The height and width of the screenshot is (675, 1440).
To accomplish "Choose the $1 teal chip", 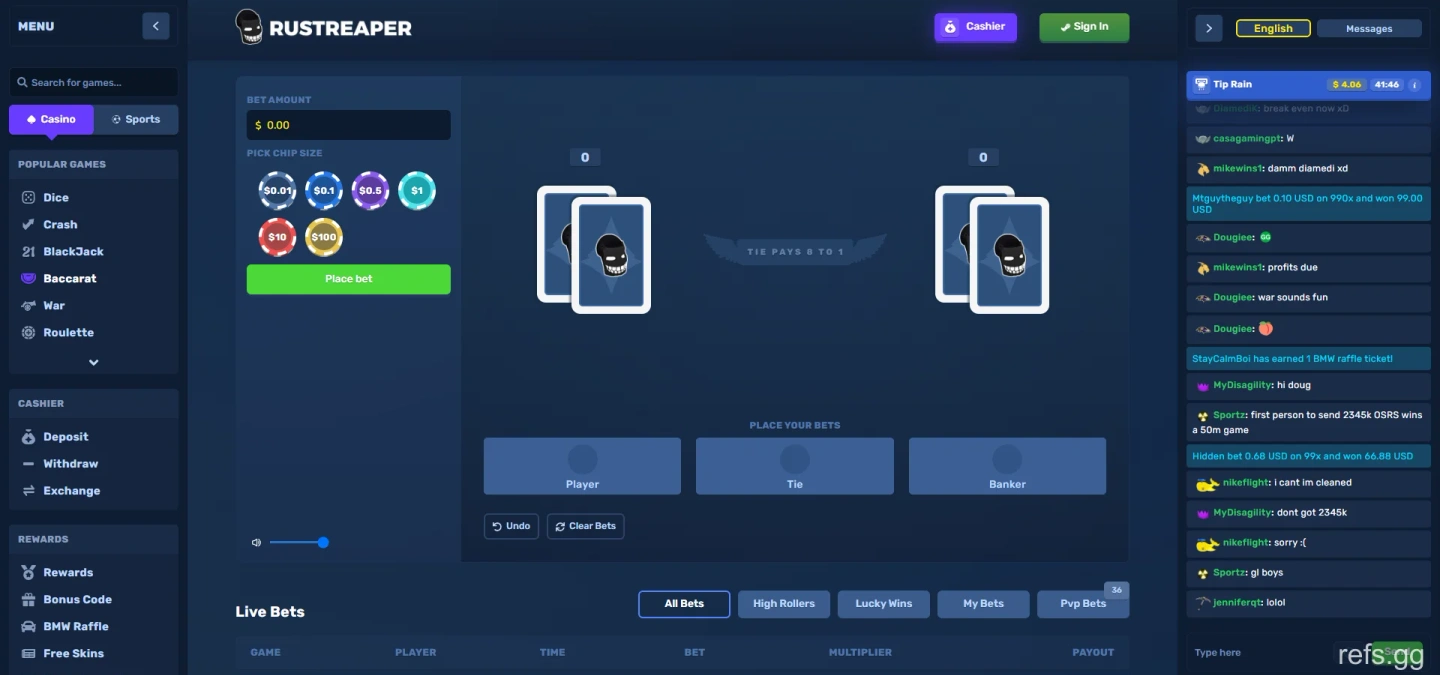I will [417, 190].
